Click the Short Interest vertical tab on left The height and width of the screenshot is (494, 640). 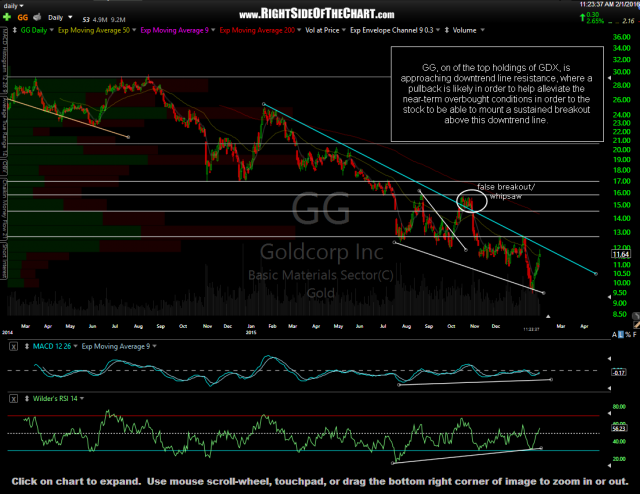(x=4, y=261)
